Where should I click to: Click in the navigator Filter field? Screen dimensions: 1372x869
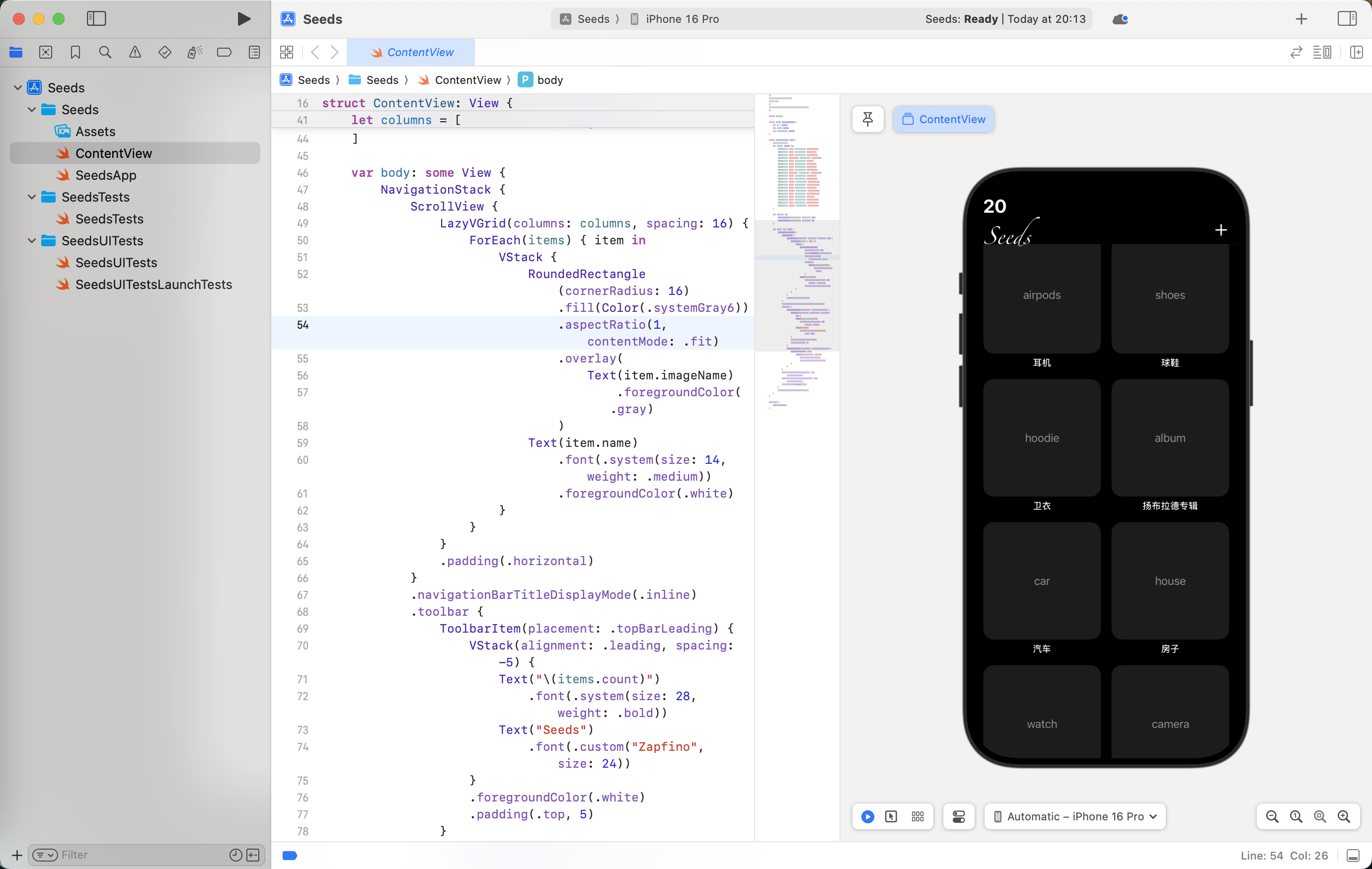[x=143, y=855]
